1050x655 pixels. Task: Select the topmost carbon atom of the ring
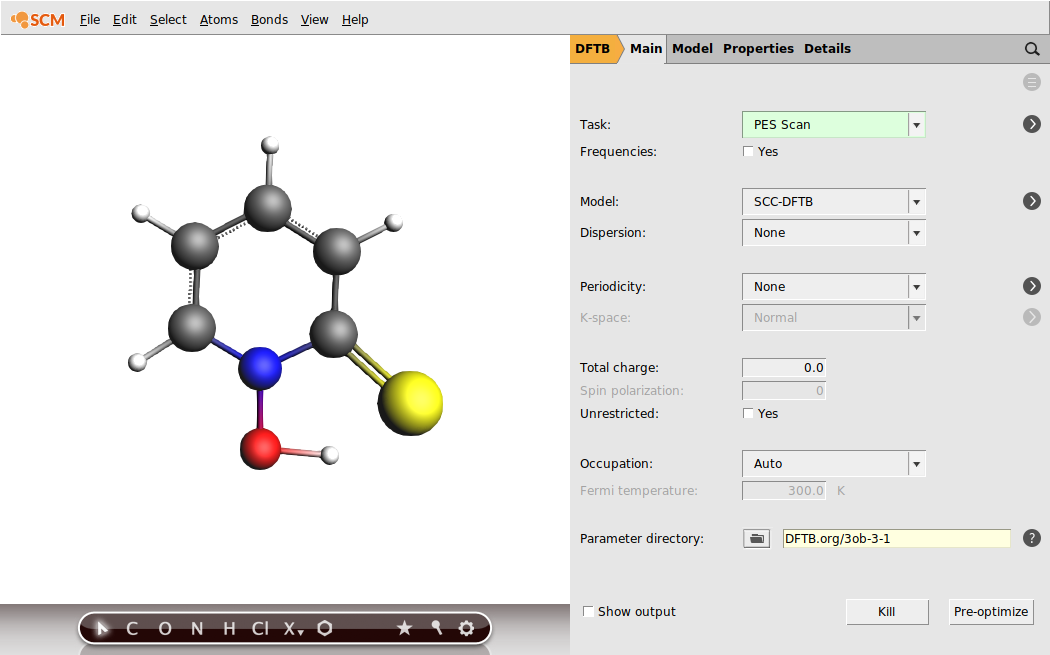[268, 208]
